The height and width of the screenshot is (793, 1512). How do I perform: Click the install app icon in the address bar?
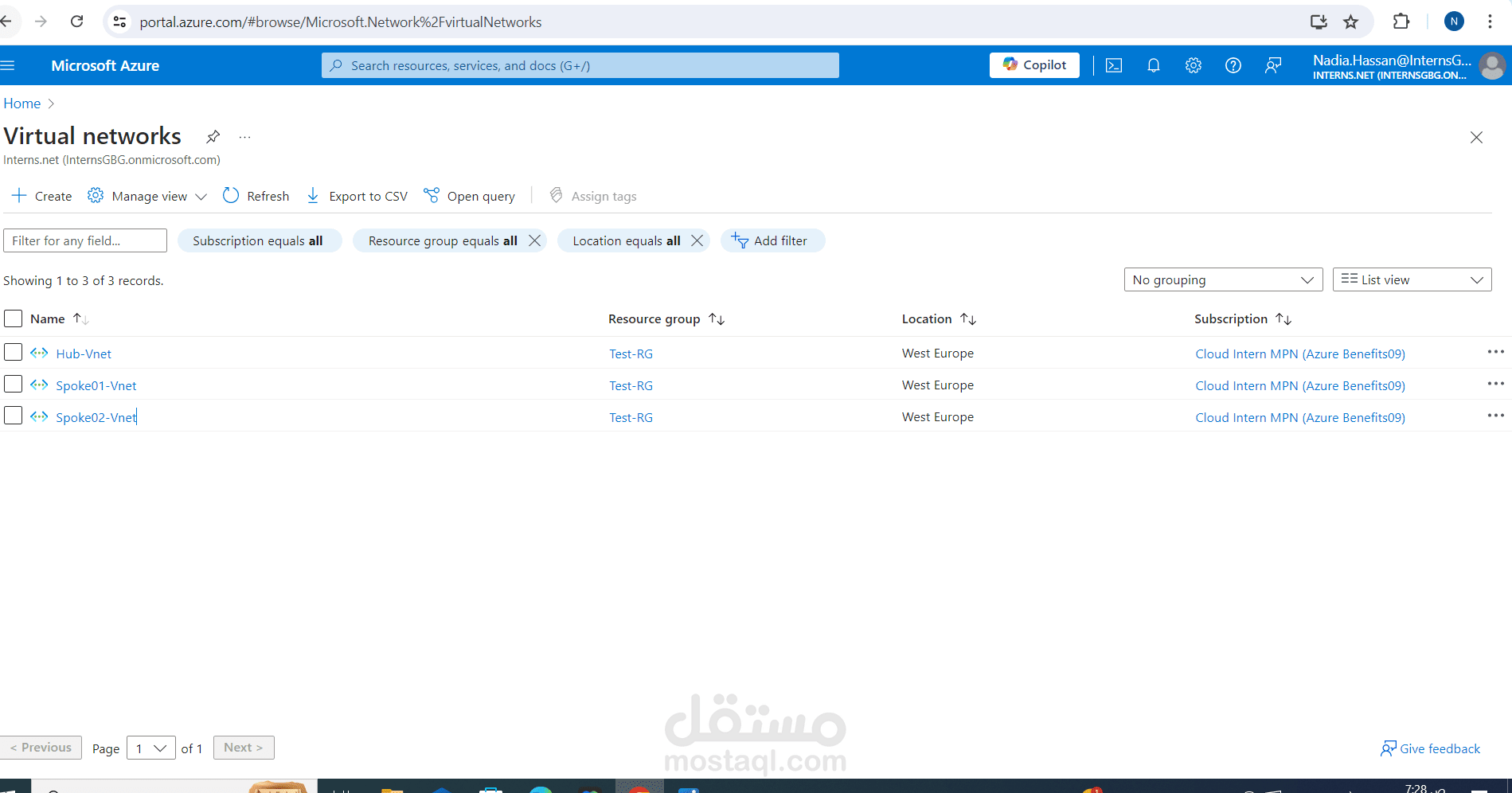click(x=1319, y=21)
